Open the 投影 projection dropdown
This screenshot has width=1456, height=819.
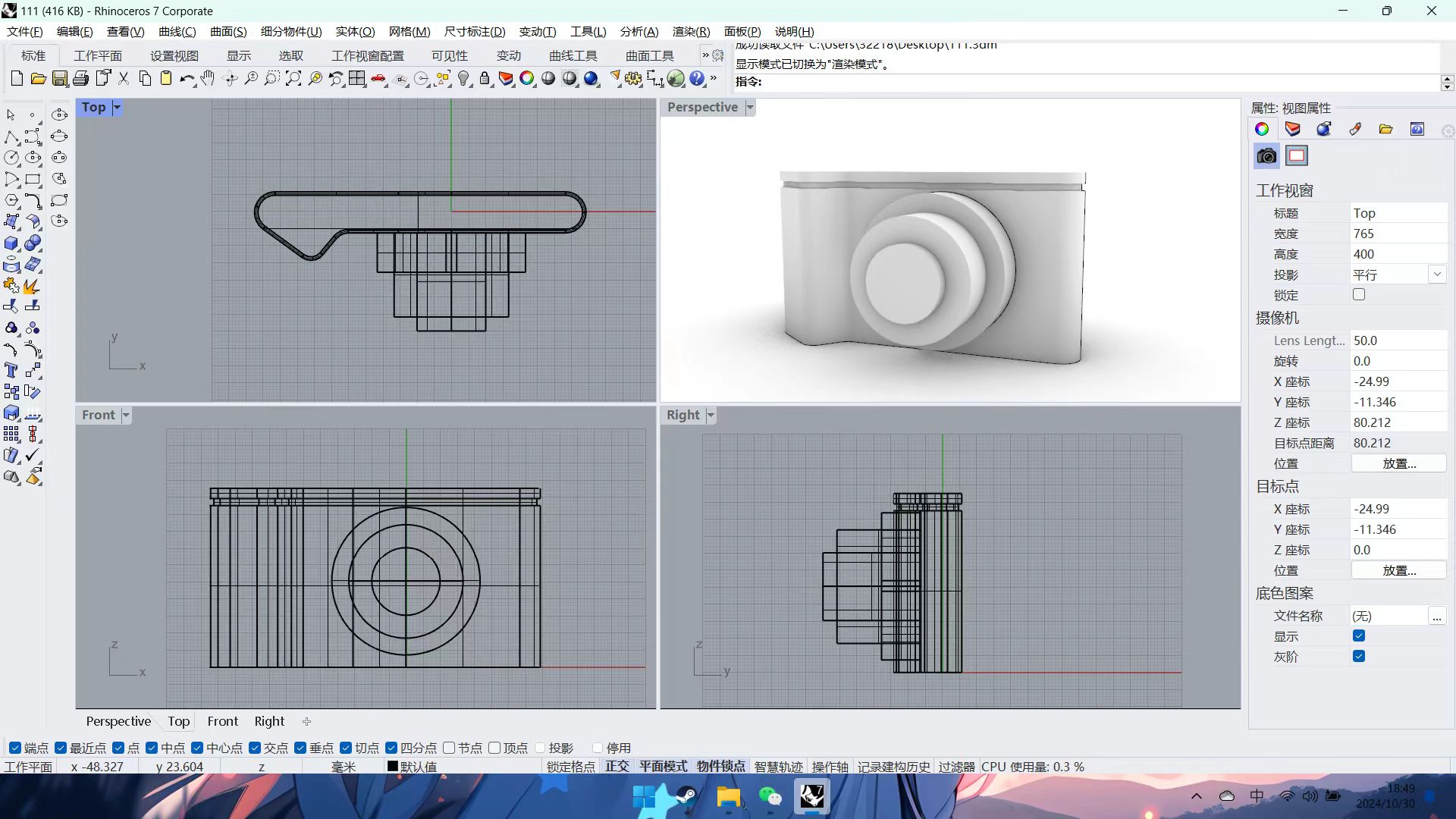pos(1436,275)
